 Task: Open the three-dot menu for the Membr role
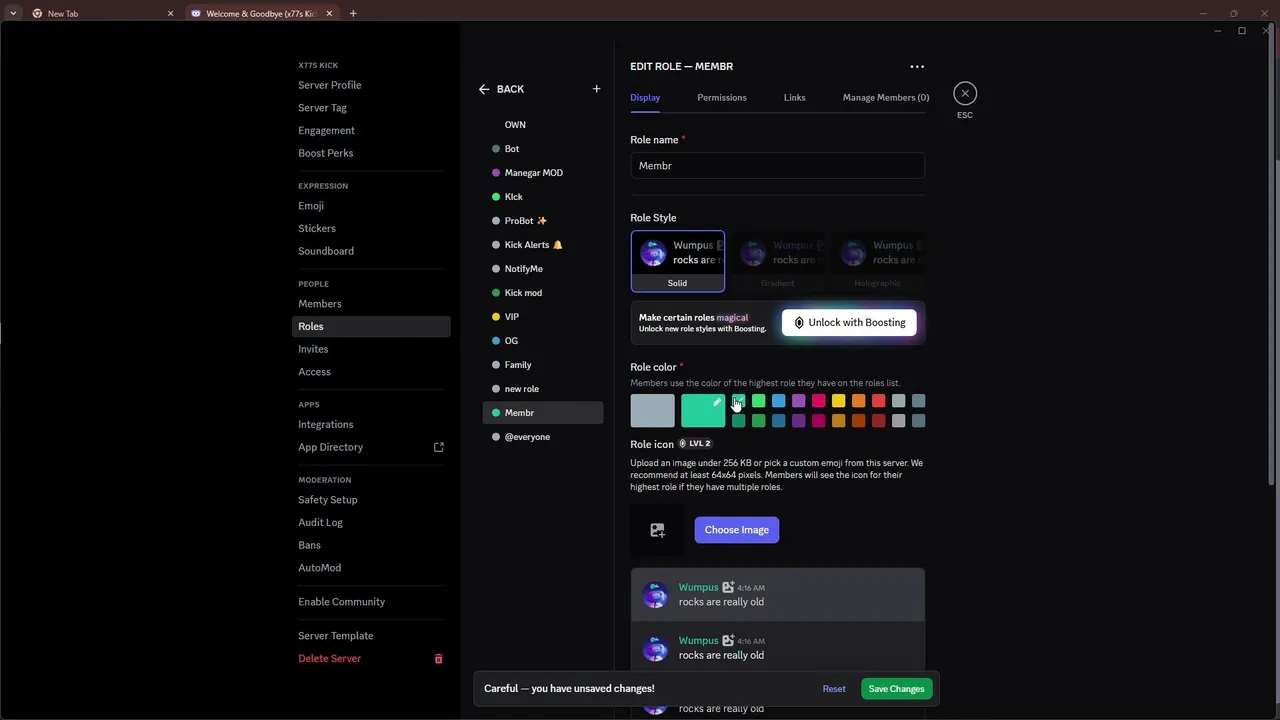pyautogui.click(x=917, y=66)
